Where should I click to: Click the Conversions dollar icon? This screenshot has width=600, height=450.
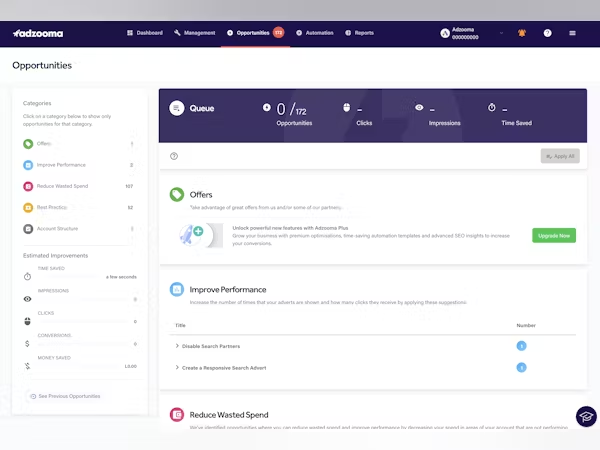point(27,344)
